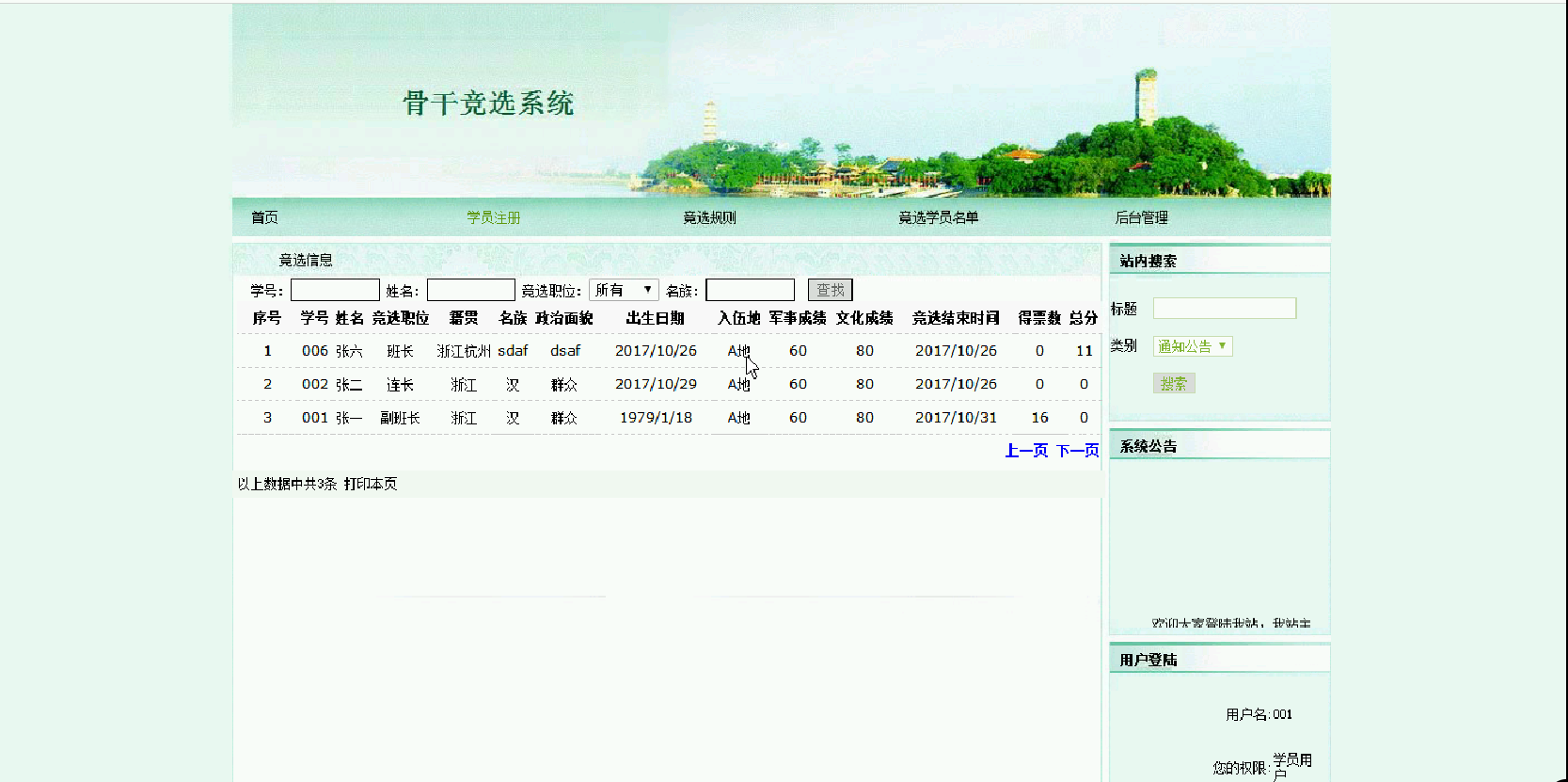This screenshot has height=782, width=1568.
Task: Select student number 001 in the table
Action: point(315,418)
